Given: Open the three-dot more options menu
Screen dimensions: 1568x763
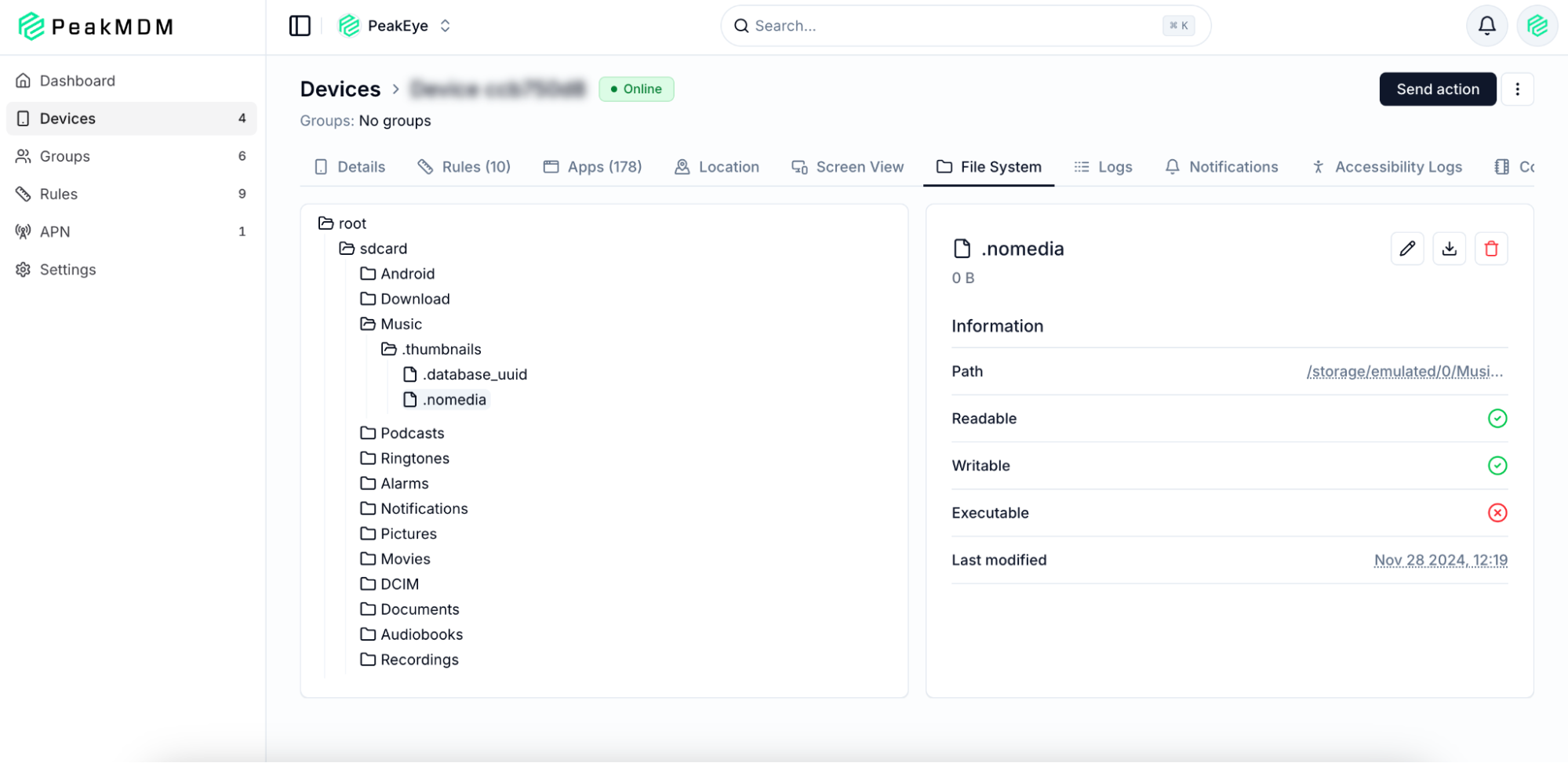Looking at the screenshot, I should 1517,89.
